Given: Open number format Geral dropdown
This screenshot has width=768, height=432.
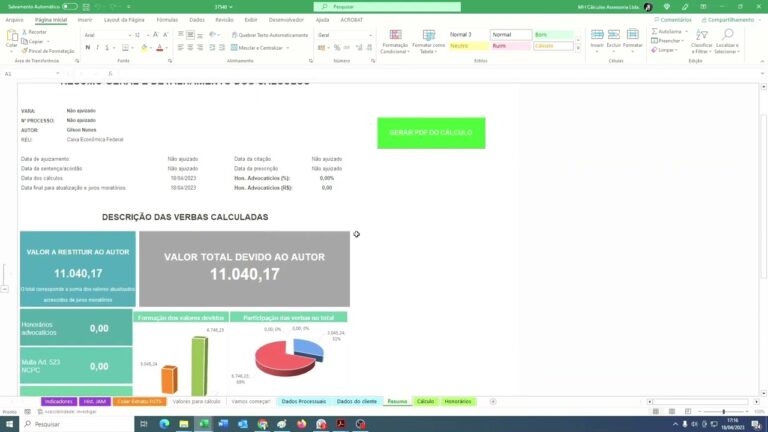Looking at the screenshot, I should coord(370,35).
